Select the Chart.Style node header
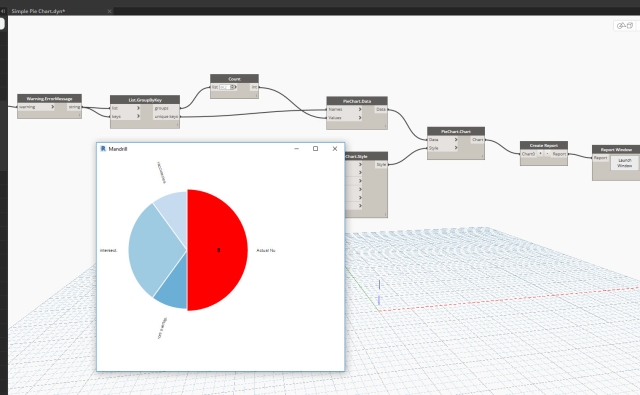Screen dimensions: 640x395 (366, 156)
